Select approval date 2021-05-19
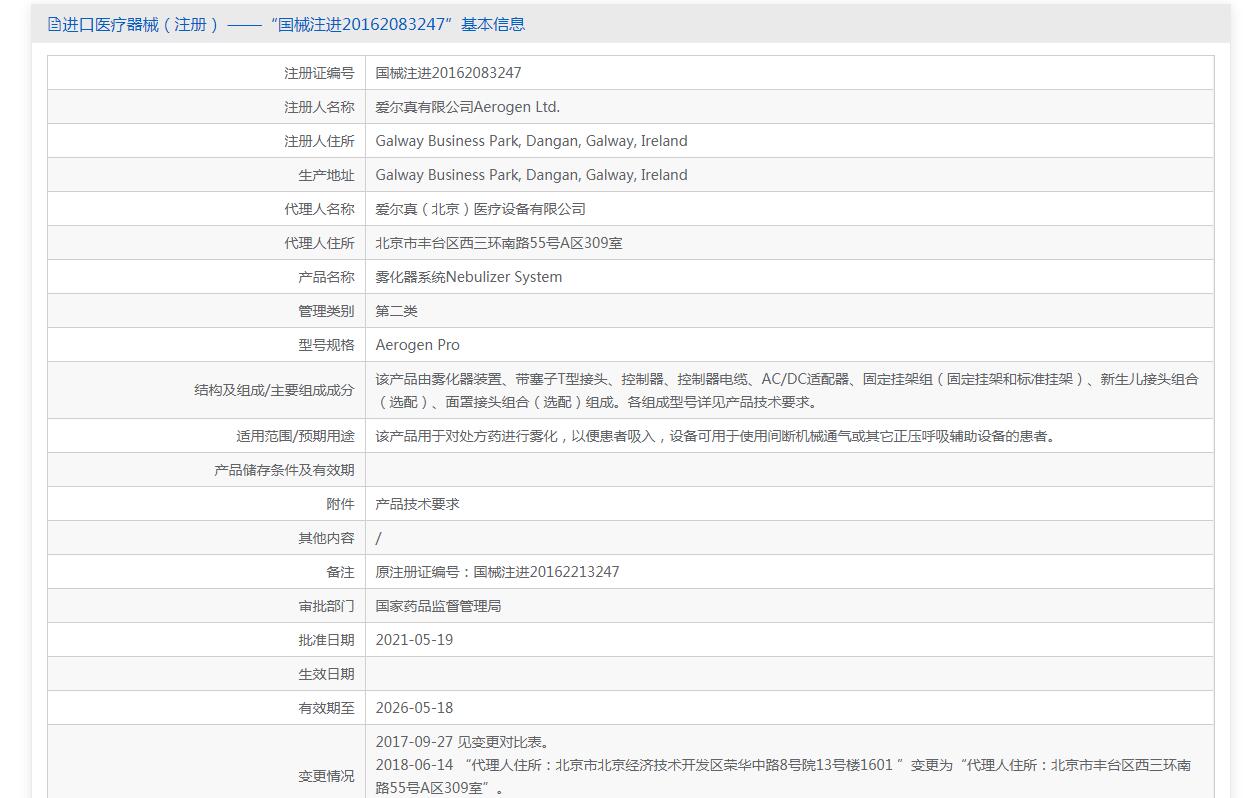This screenshot has height=798, width=1249. coord(414,640)
